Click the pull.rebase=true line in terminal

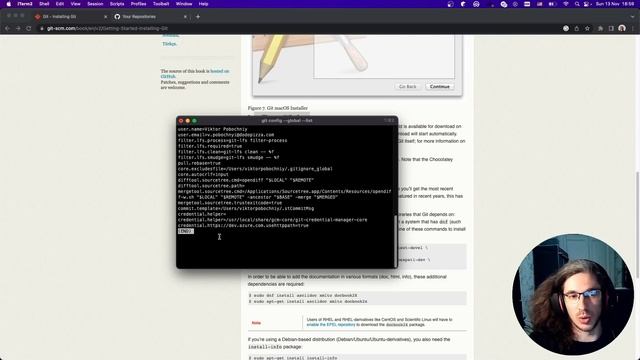[x=199, y=163]
